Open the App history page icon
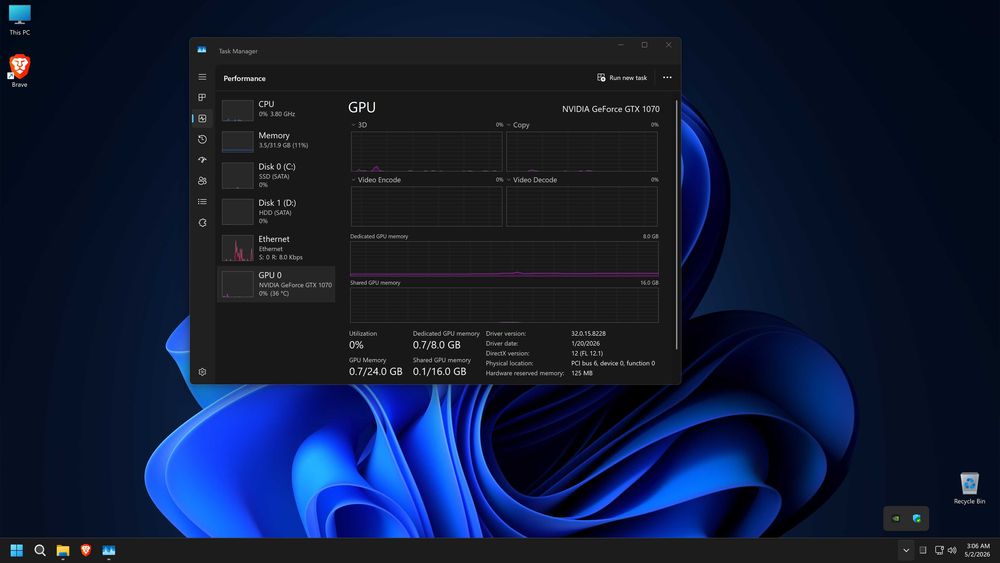This screenshot has width=1000, height=563. click(202, 139)
